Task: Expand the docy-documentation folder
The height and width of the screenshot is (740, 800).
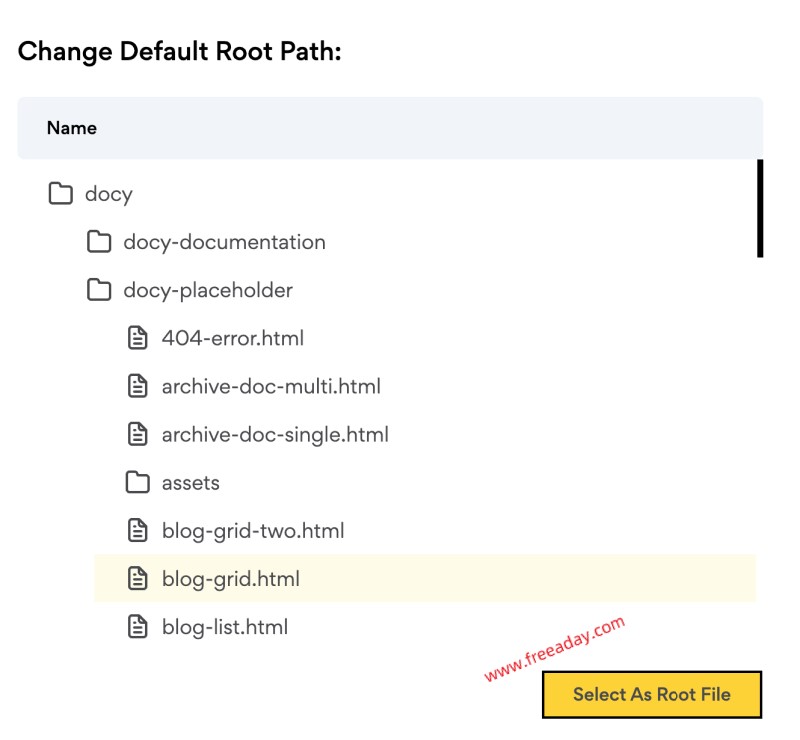Action: [224, 242]
